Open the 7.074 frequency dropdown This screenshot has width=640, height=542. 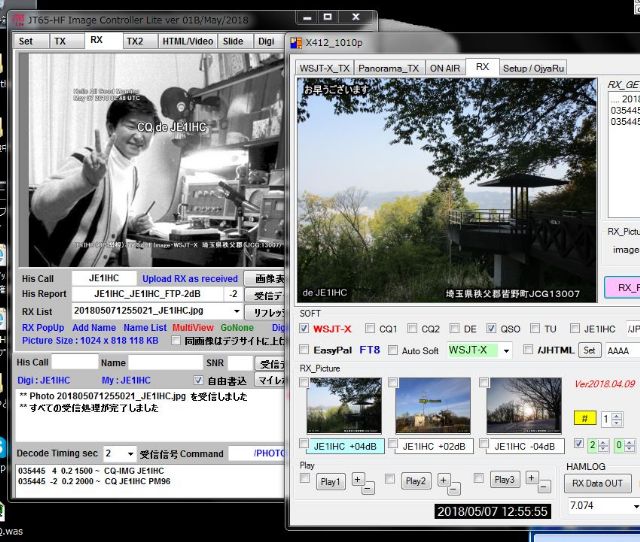pyautogui.click(x=632, y=506)
